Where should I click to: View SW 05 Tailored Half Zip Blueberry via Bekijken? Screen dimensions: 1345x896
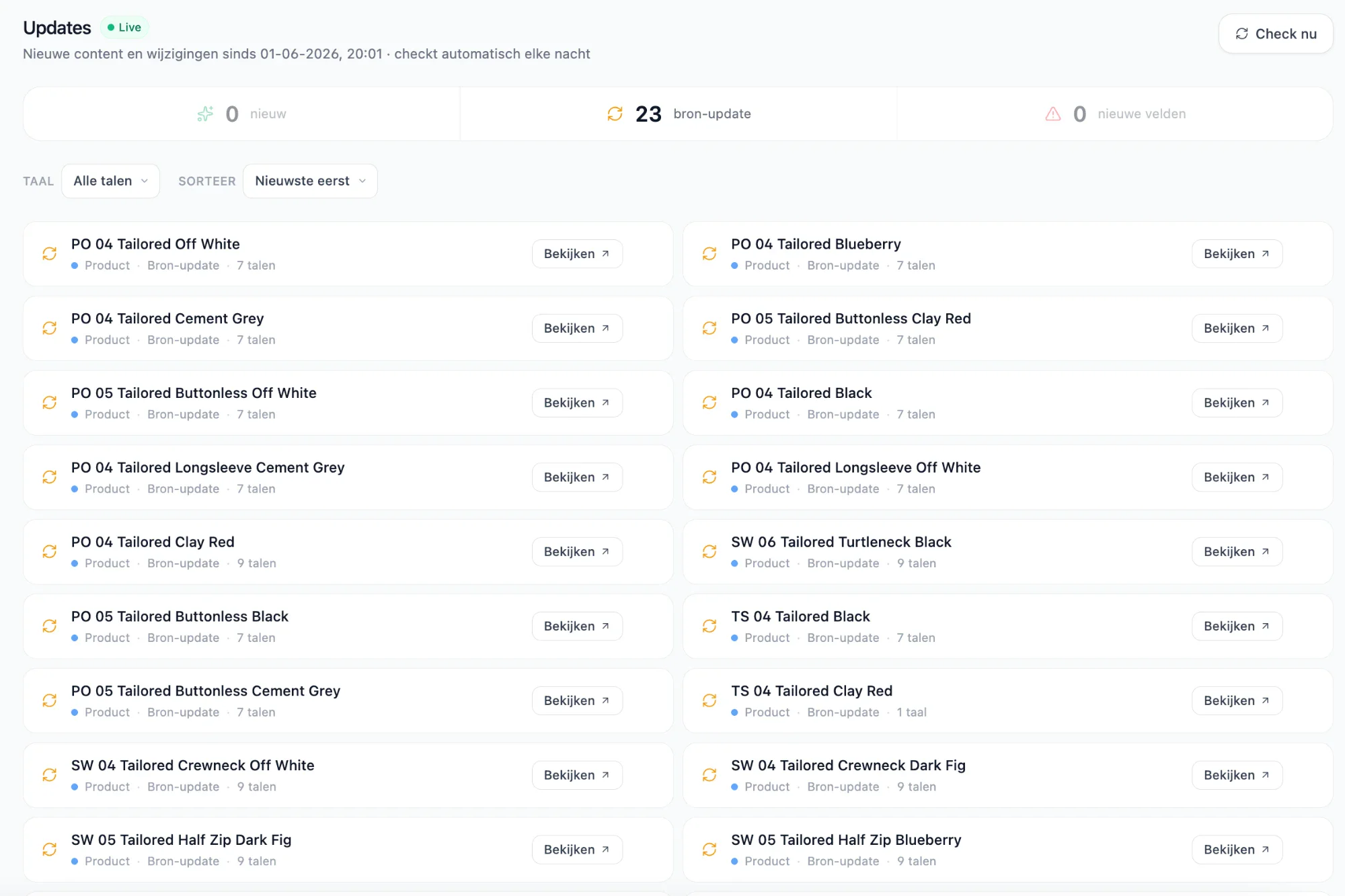pos(1237,850)
